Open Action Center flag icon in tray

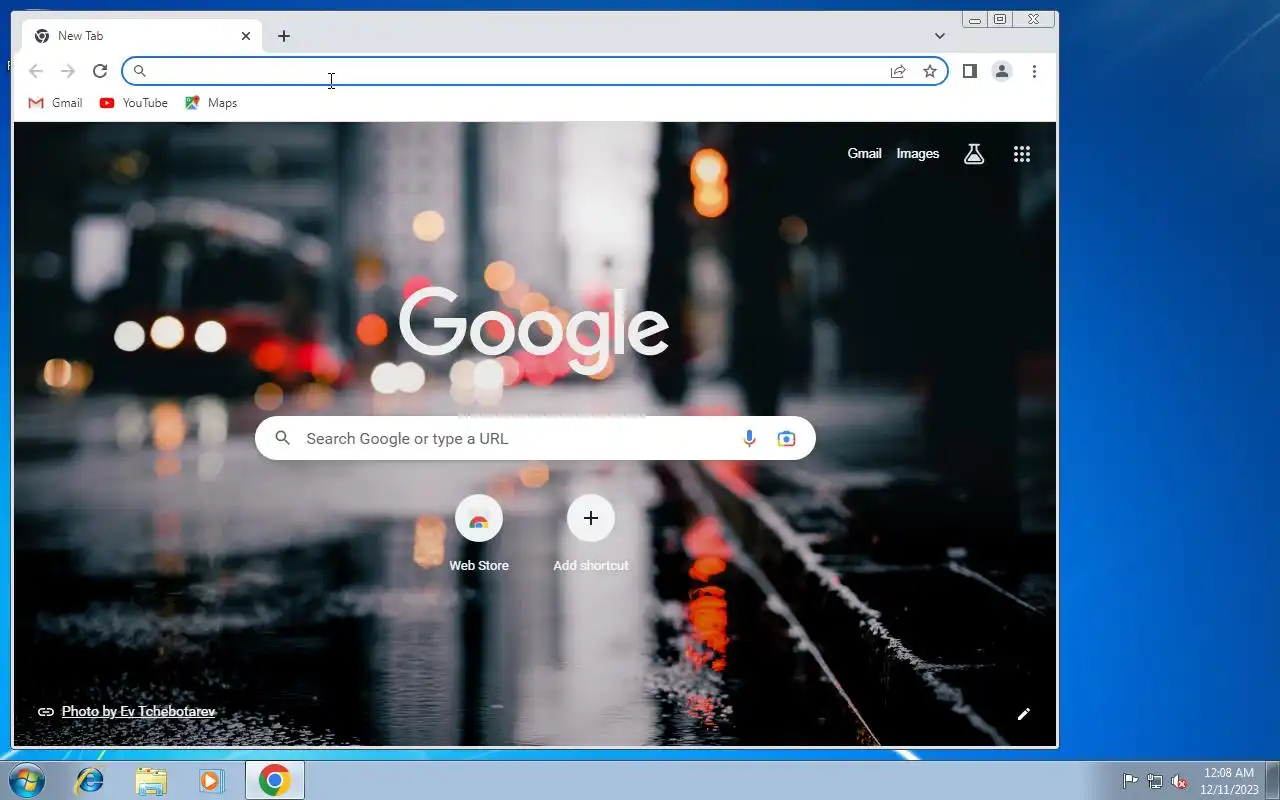coord(1130,781)
